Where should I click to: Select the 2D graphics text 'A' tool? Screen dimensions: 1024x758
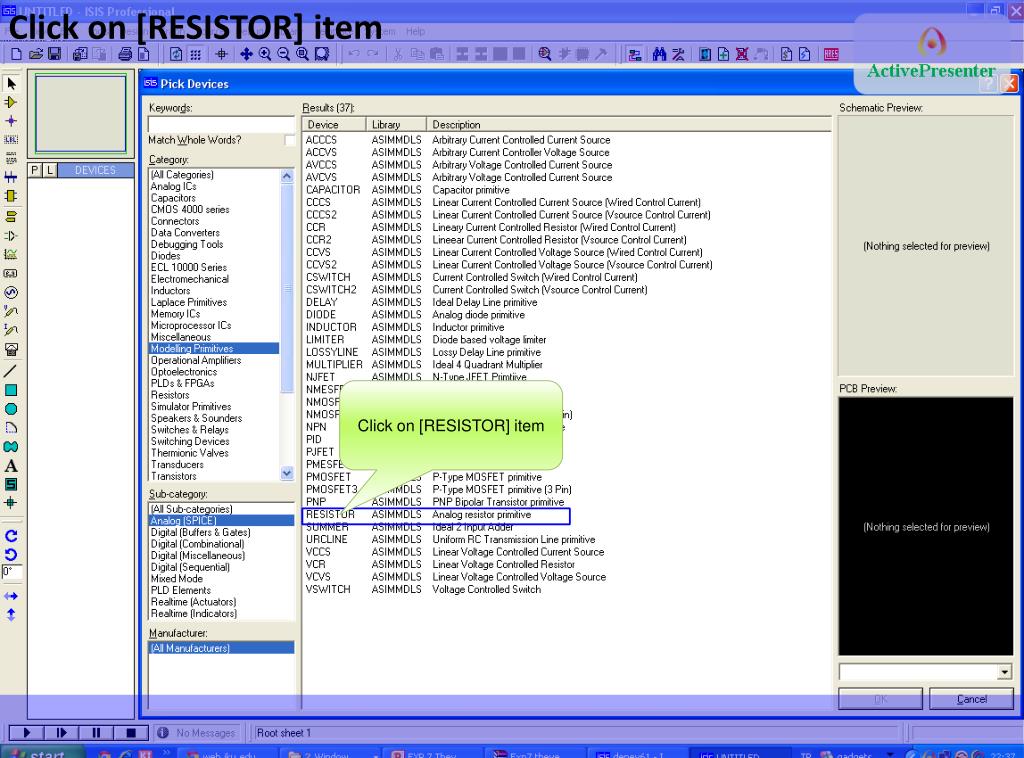tap(11, 466)
